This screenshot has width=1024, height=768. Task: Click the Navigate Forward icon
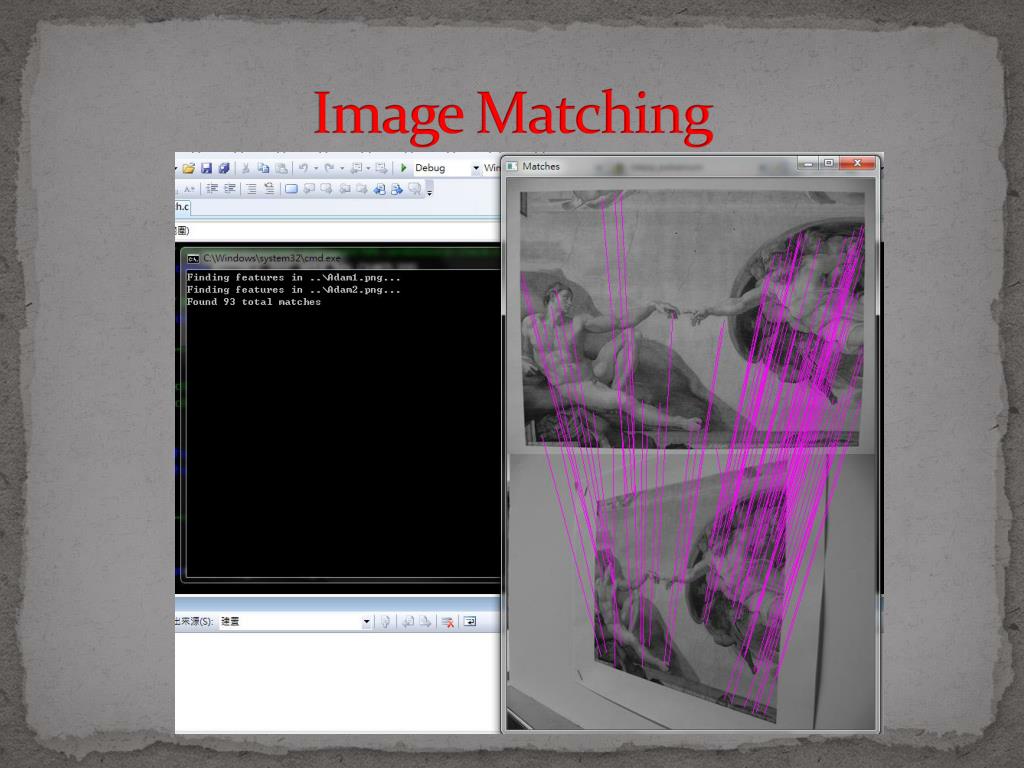[x=381, y=168]
